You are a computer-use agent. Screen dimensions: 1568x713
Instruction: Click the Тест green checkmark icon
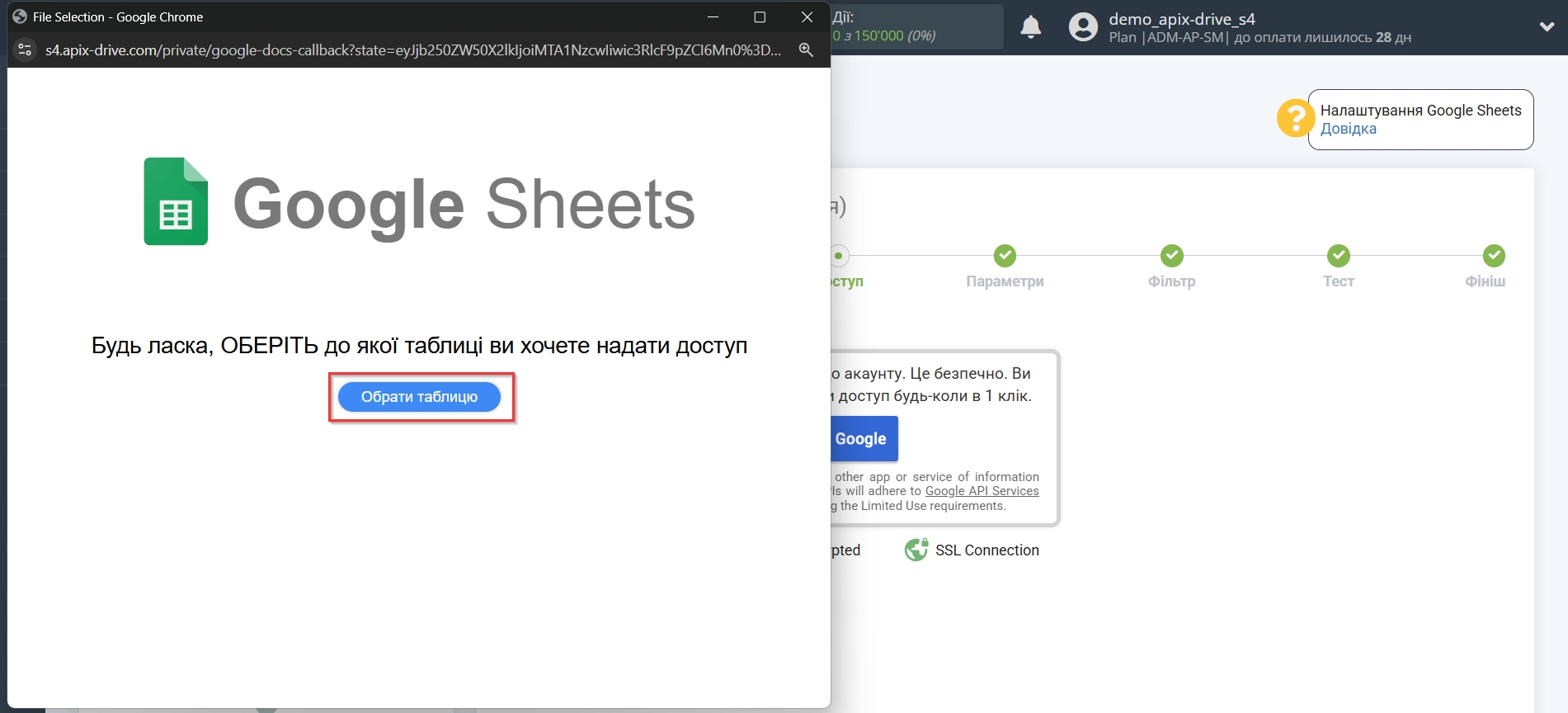click(x=1339, y=256)
